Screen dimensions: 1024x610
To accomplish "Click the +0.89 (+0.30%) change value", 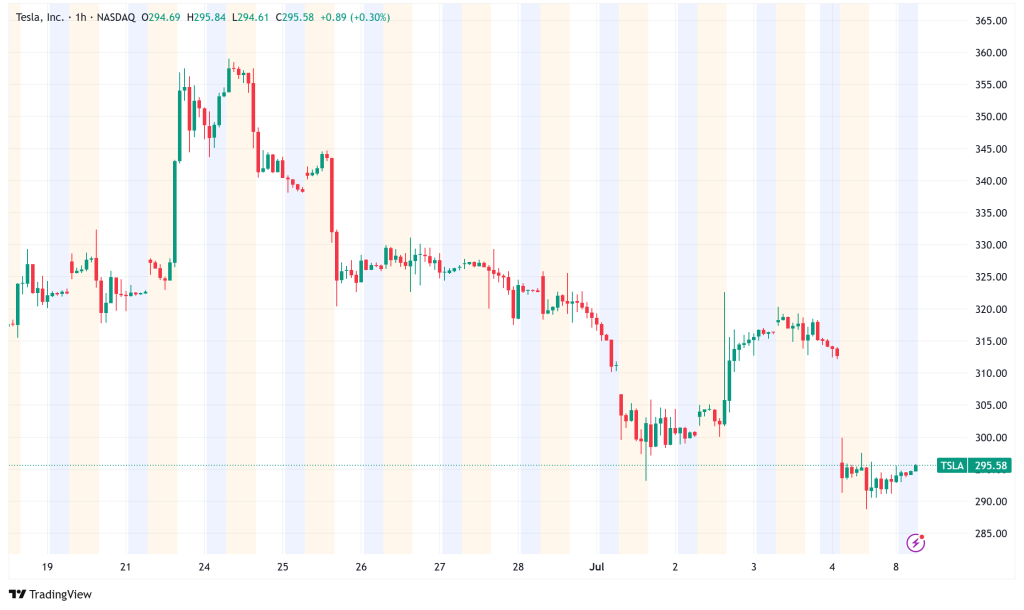I will (355, 17).
